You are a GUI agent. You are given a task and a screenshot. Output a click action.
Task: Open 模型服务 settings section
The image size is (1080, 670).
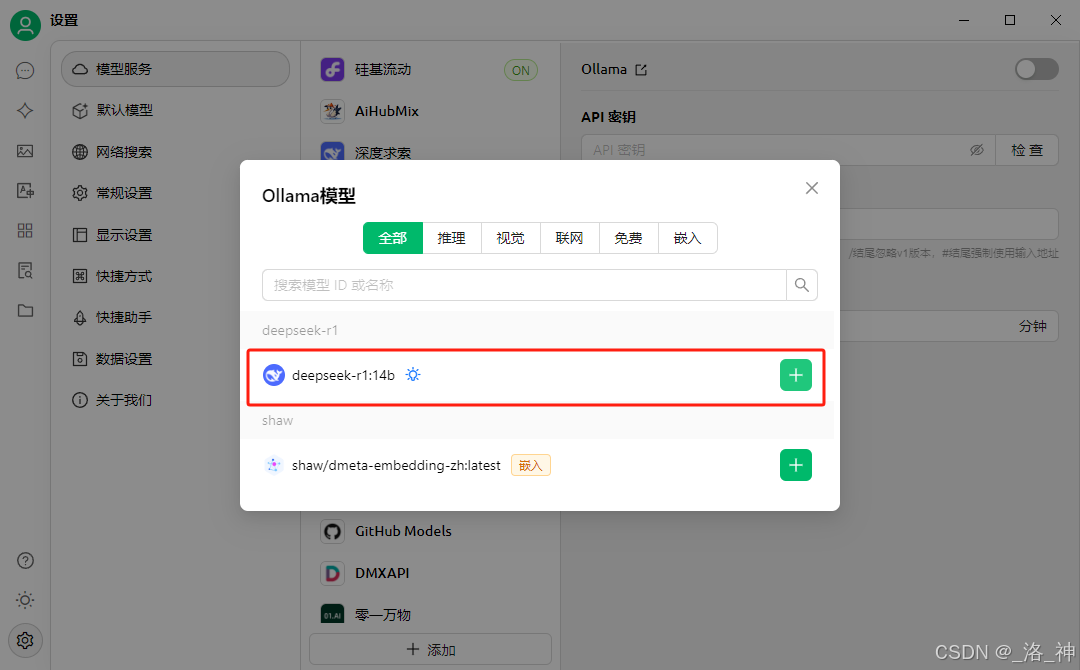coord(176,69)
